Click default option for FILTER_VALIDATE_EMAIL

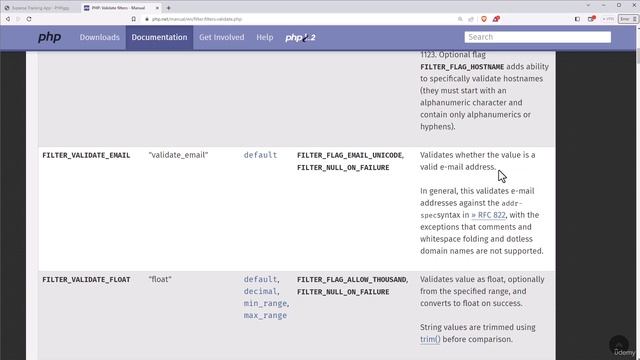pyautogui.click(x=260, y=155)
